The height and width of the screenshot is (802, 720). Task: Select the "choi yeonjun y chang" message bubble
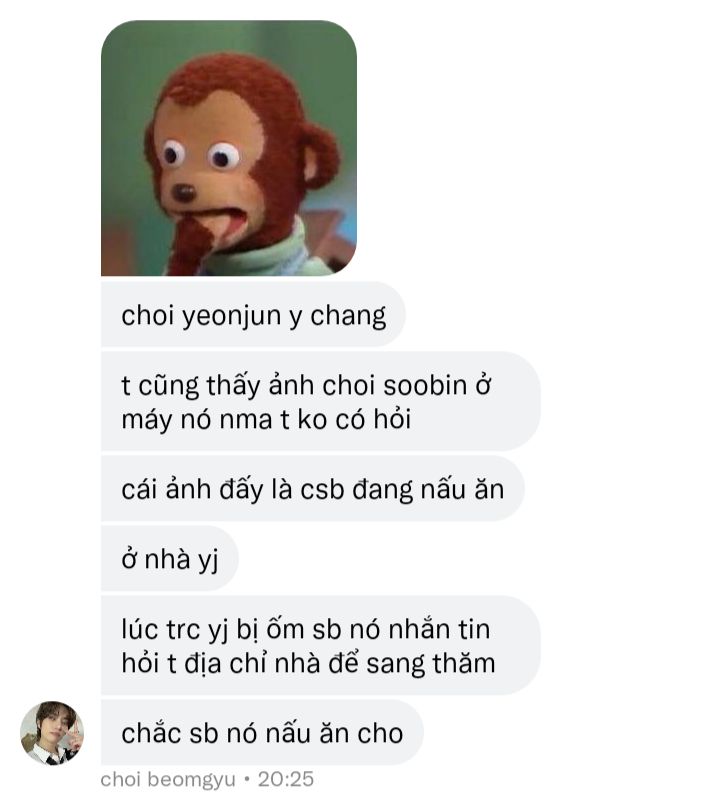coord(253,314)
